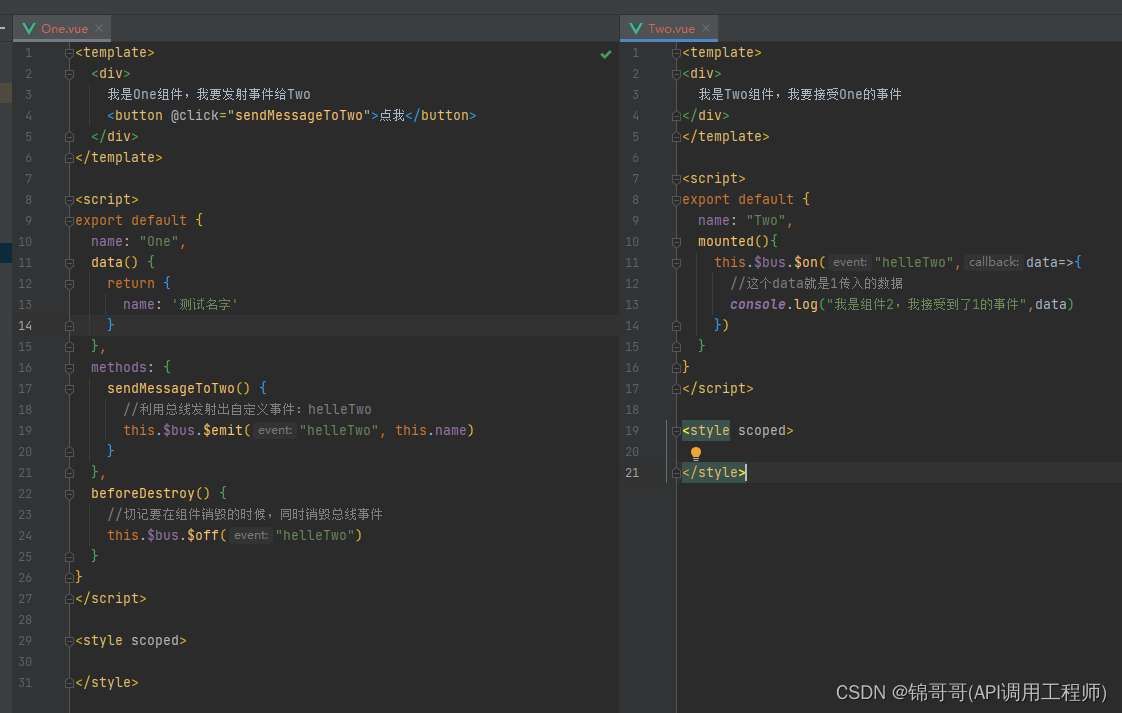Fold the $bus.$on callback on line 11 of Two.vue
Screen dimensions: 1122x713
point(676,263)
